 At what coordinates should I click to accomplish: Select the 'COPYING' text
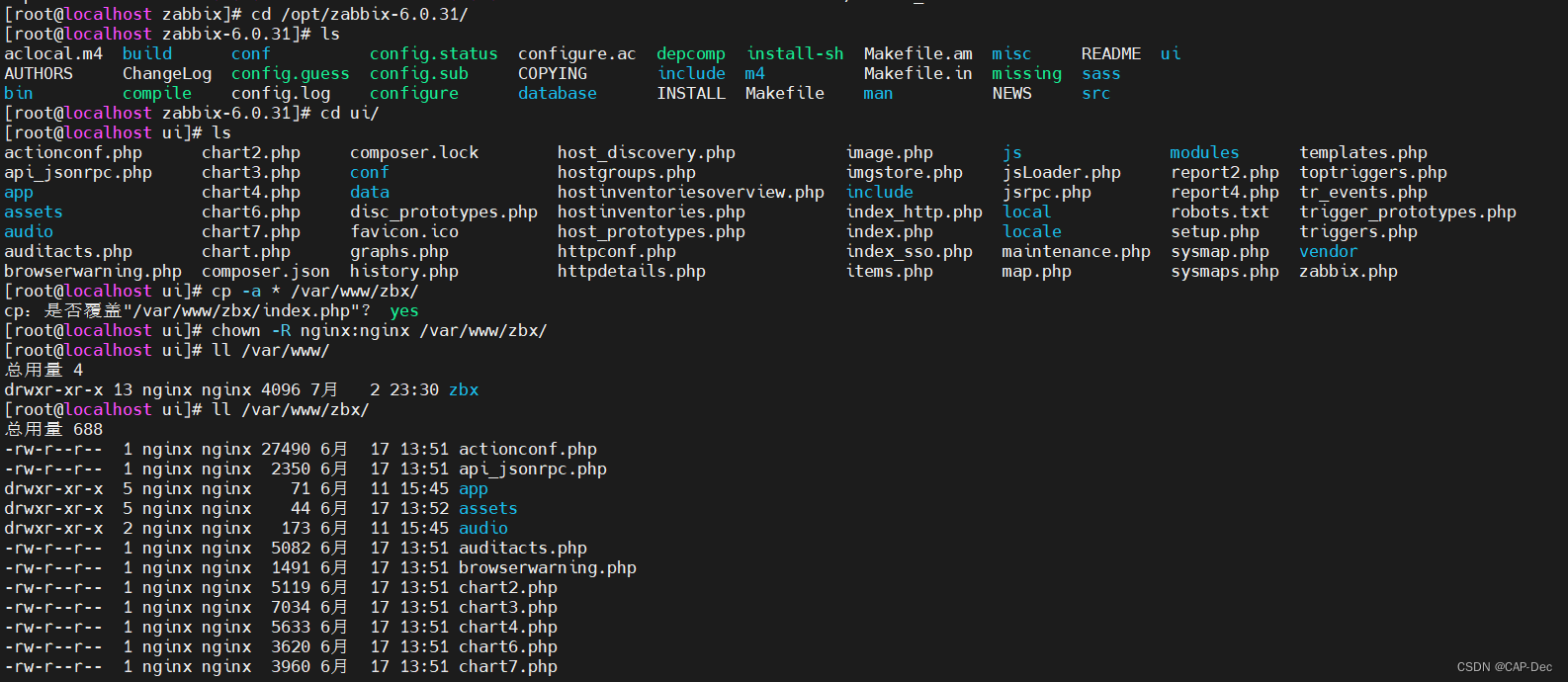pyautogui.click(x=553, y=73)
